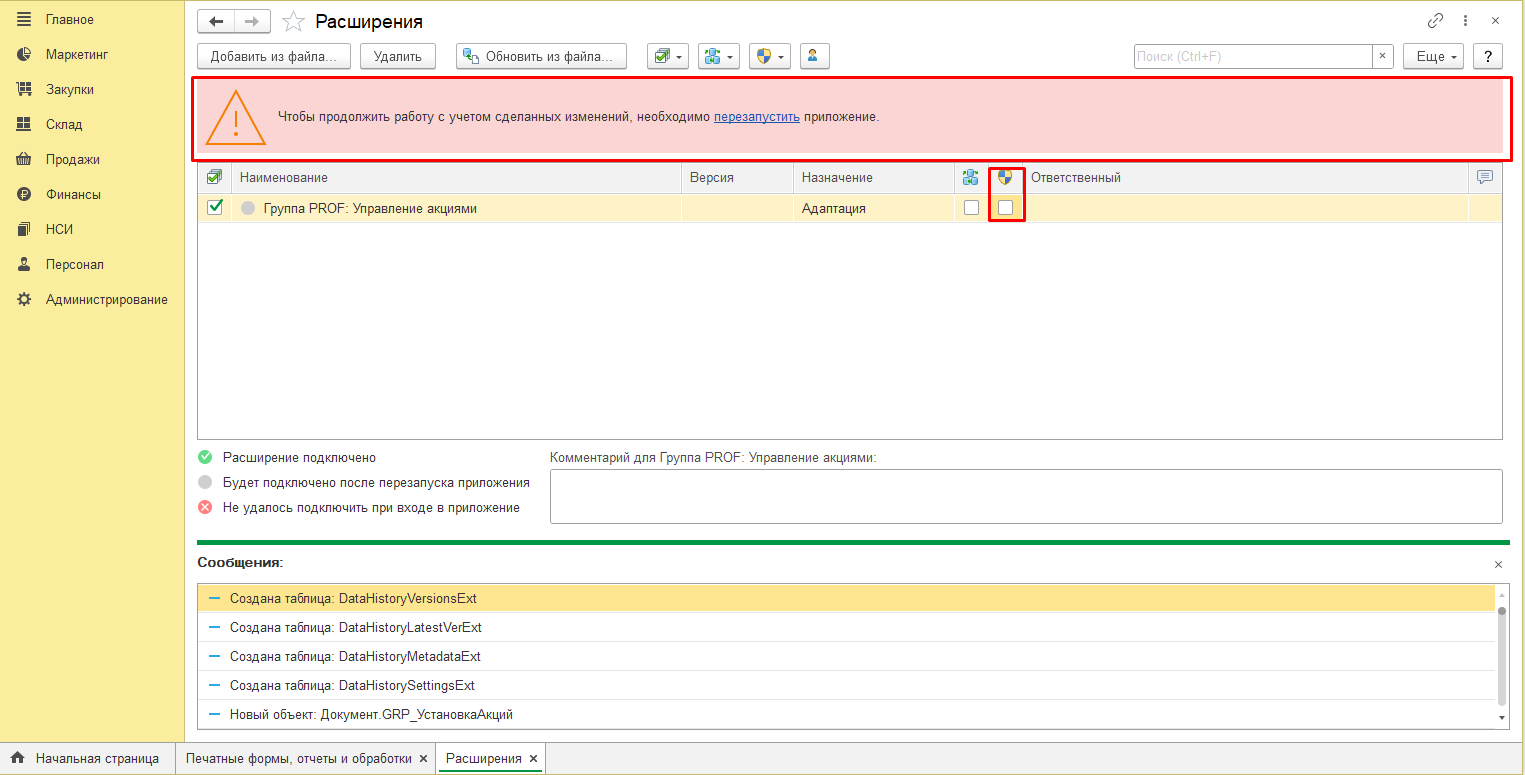Click the messages list vertical scrollbar
Viewport: 1525px width, 775px height.
[x=1501, y=655]
